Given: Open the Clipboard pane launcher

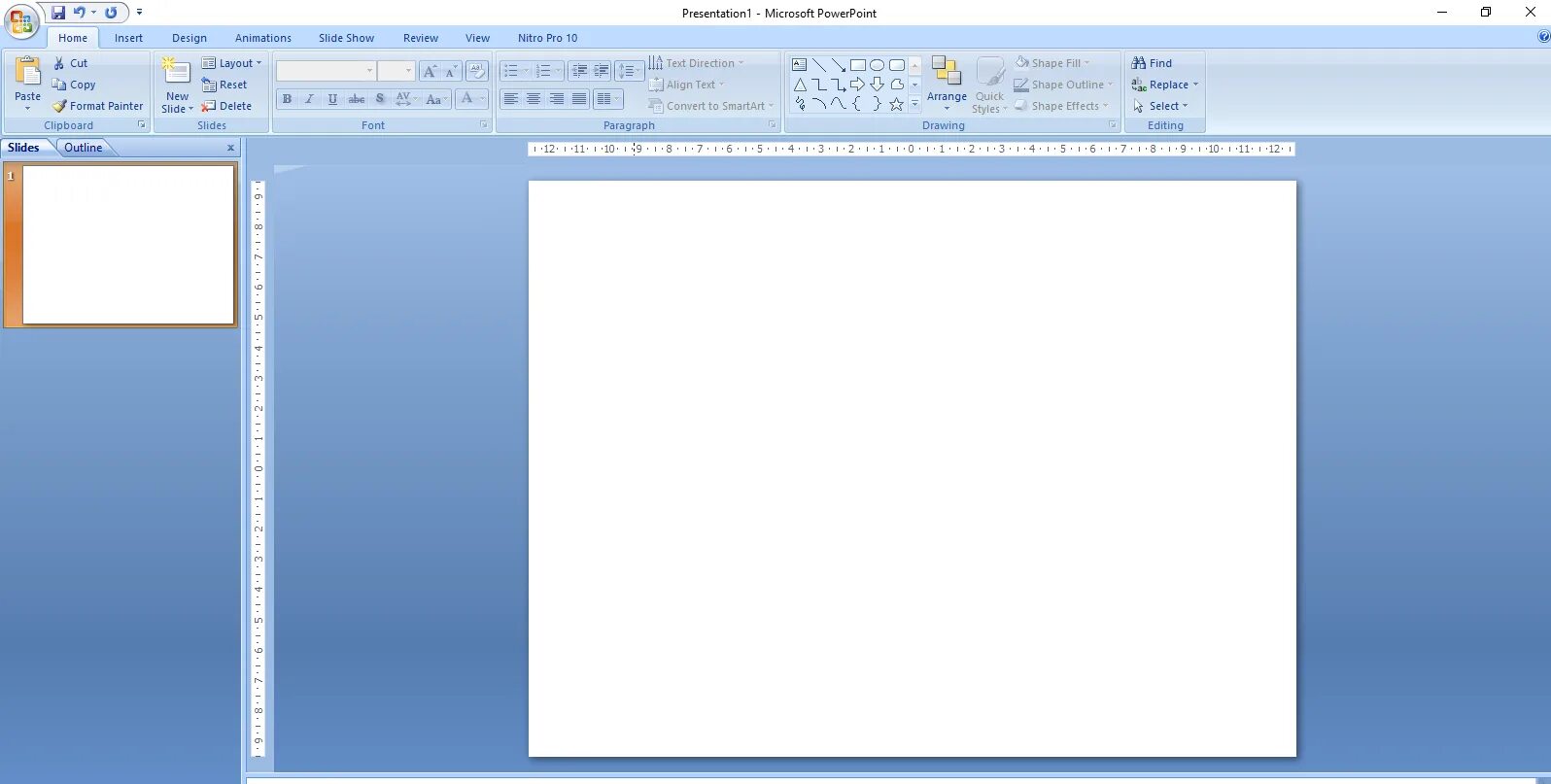Looking at the screenshot, I should pyautogui.click(x=142, y=125).
